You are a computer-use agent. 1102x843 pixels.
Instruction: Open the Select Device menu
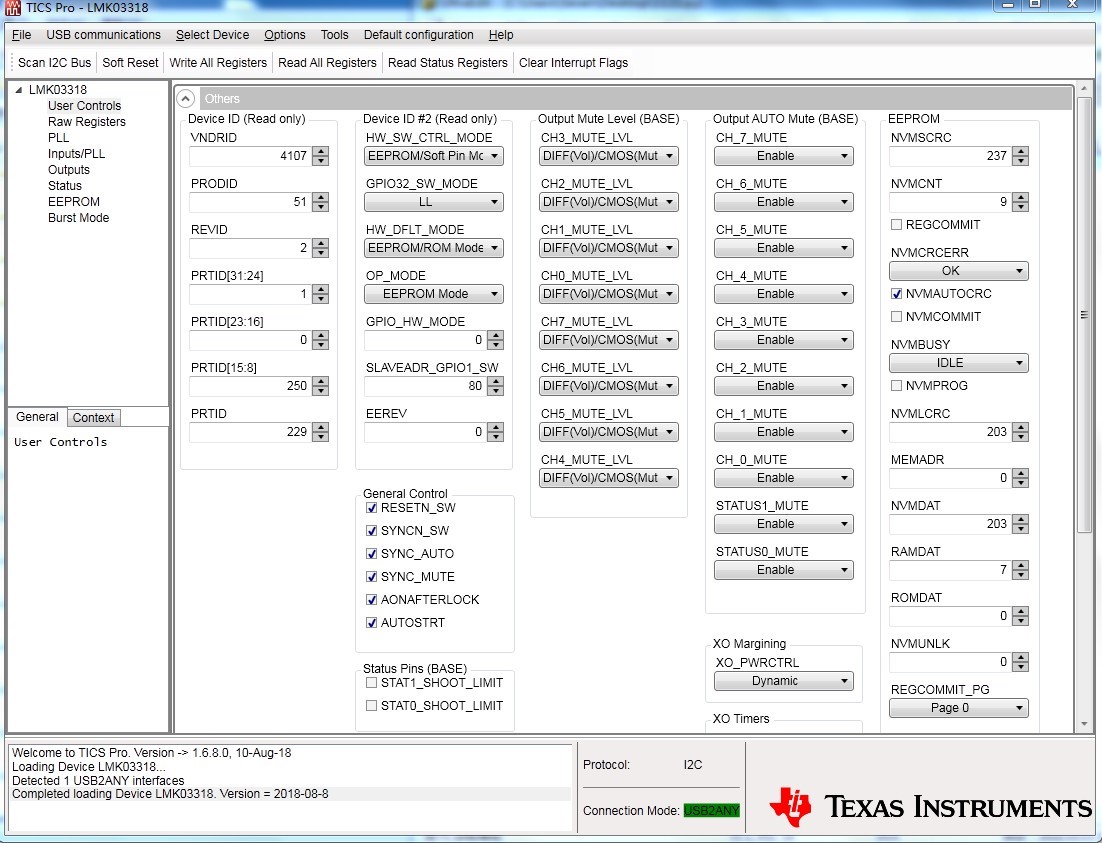212,34
